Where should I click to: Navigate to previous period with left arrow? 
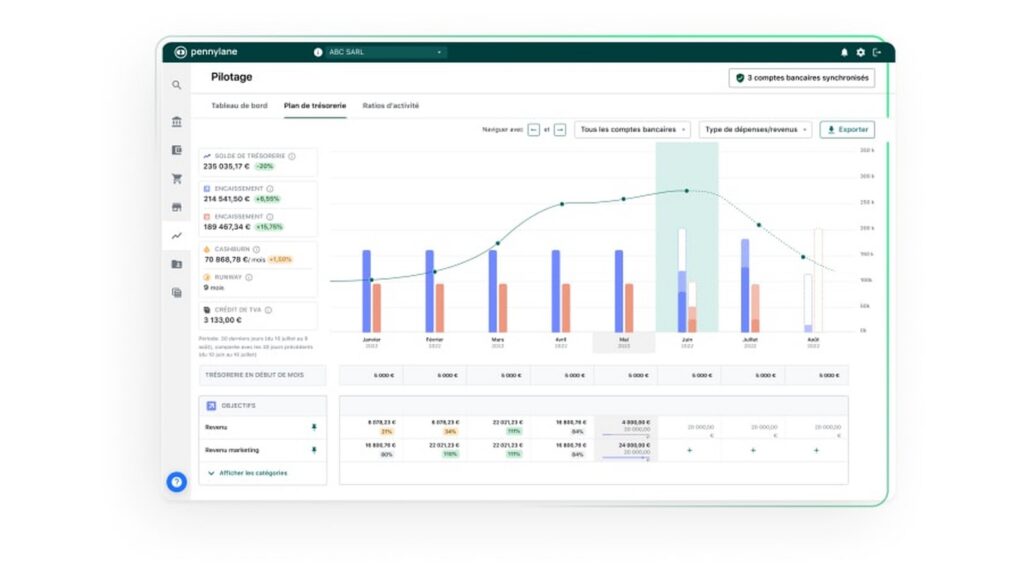click(x=533, y=129)
